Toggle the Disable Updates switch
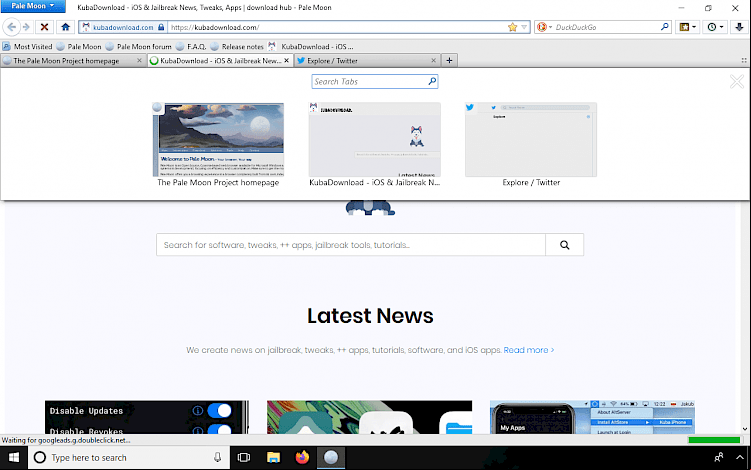 tap(219, 411)
